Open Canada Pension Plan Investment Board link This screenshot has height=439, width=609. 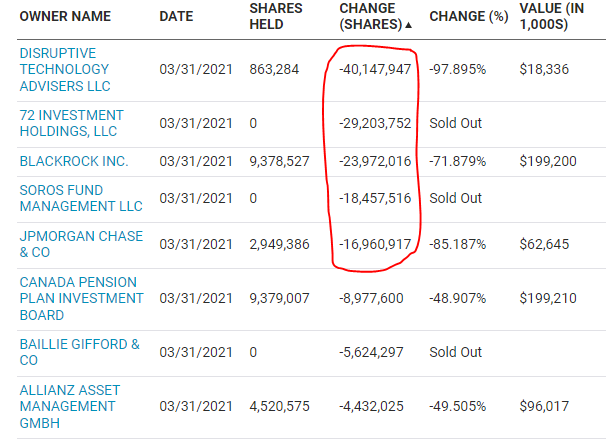pos(80,298)
